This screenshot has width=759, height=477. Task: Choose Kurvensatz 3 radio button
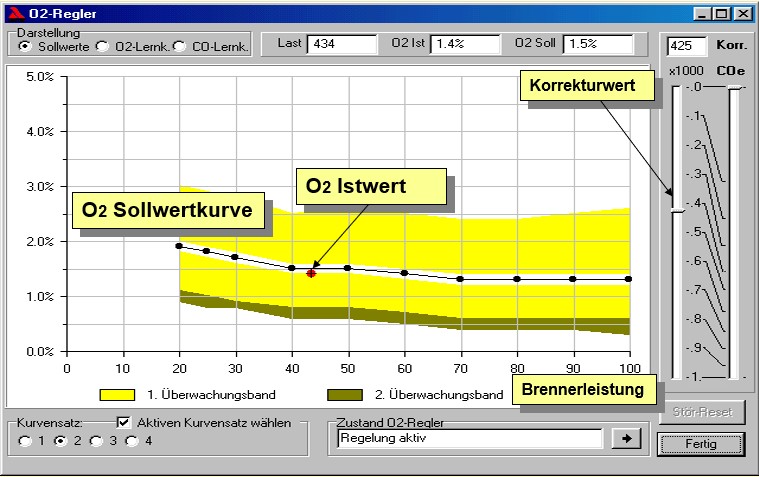click(95, 441)
